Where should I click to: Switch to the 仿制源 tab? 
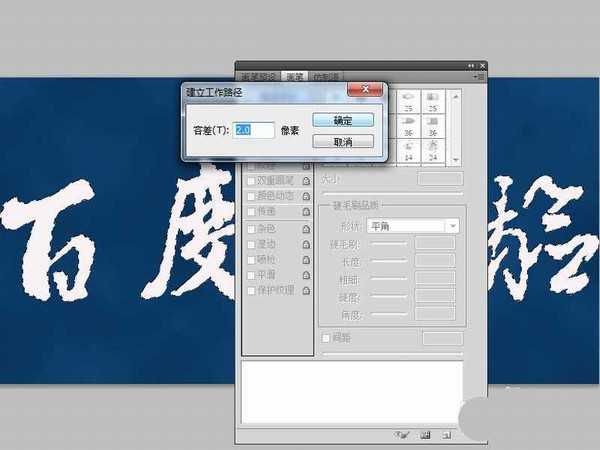[x=326, y=77]
